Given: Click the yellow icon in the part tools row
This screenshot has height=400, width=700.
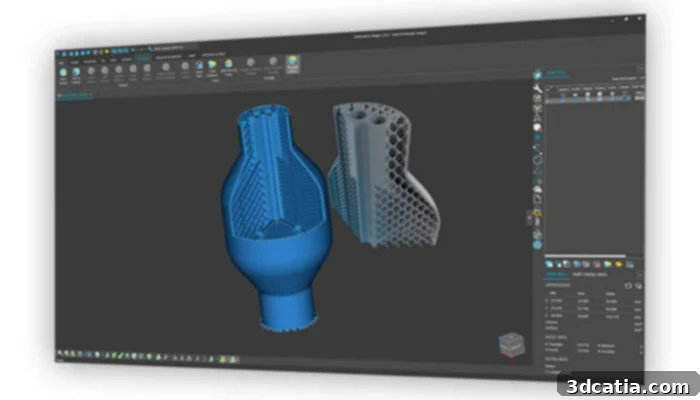Looking at the screenshot, I should pos(618,265).
